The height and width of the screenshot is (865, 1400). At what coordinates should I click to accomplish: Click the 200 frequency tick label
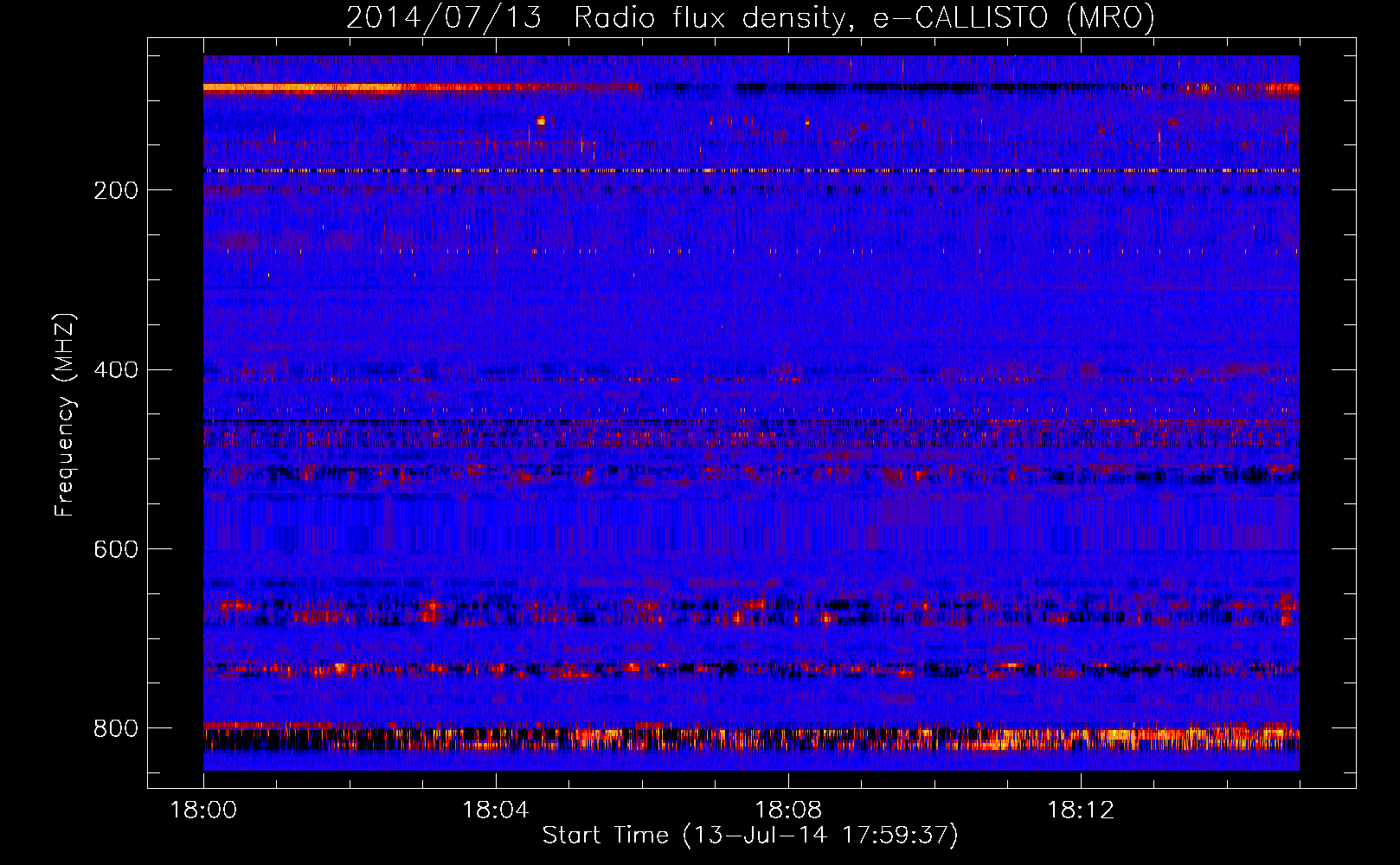click(x=116, y=190)
